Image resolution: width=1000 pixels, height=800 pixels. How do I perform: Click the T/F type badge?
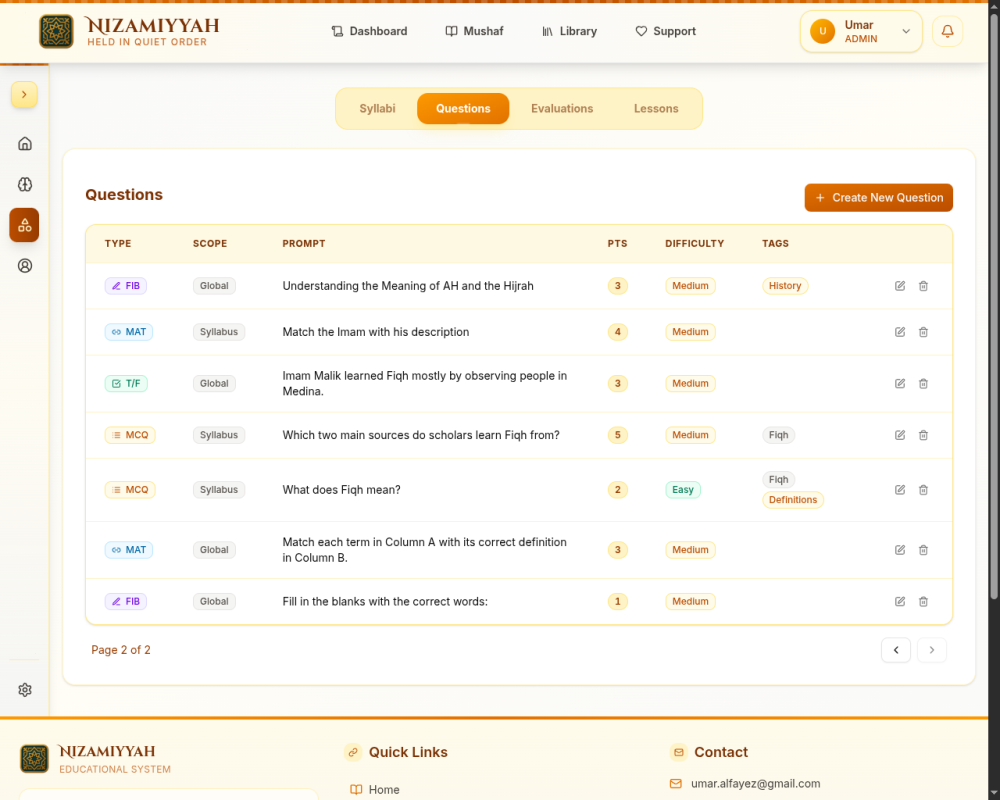[x=126, y=383]
